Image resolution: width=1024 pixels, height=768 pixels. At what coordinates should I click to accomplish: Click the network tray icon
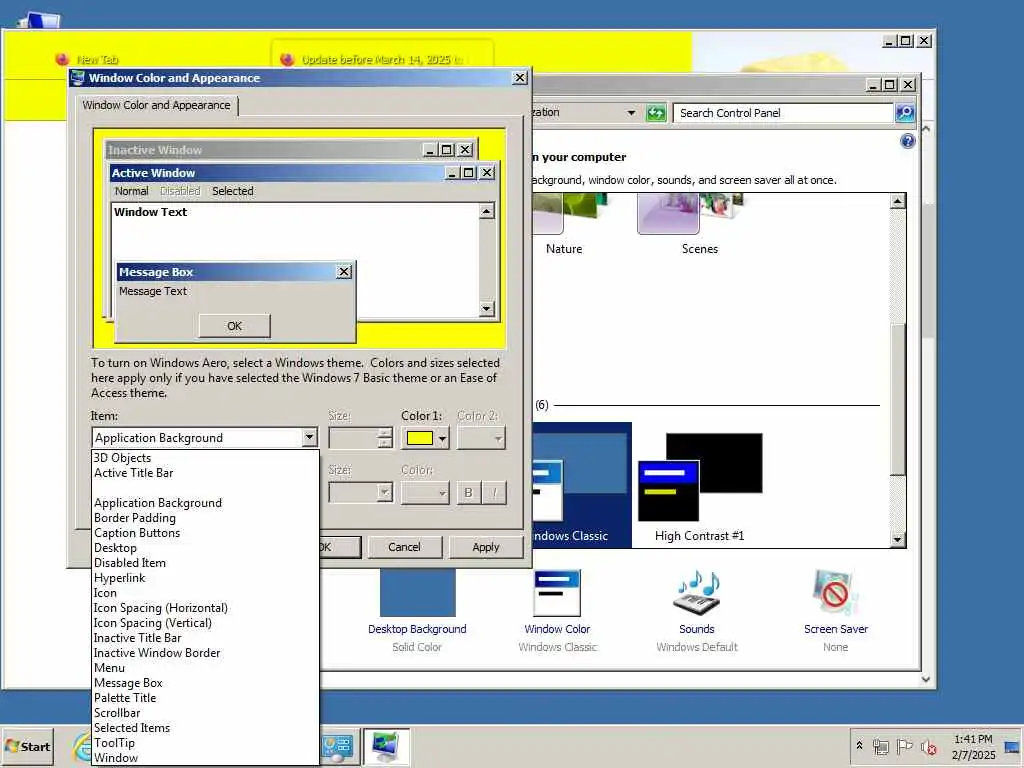(x=880, y=746)
